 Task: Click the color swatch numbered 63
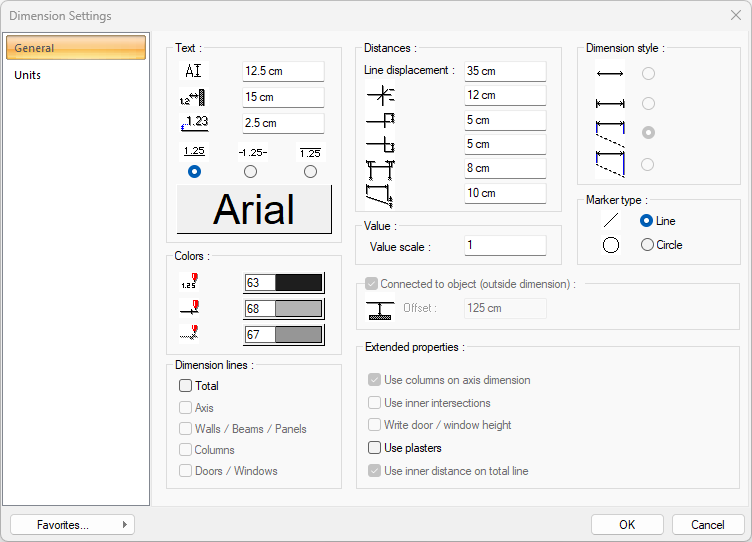pos(284,283)
